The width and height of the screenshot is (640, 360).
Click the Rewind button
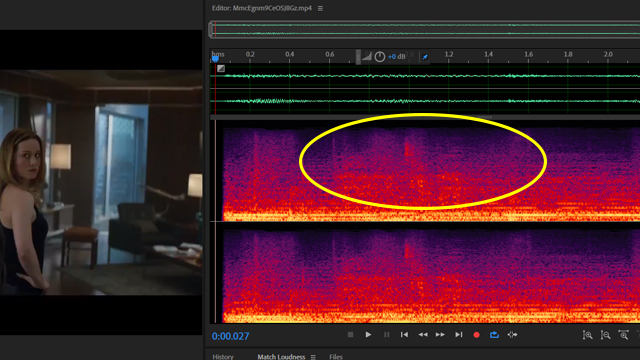423,335
